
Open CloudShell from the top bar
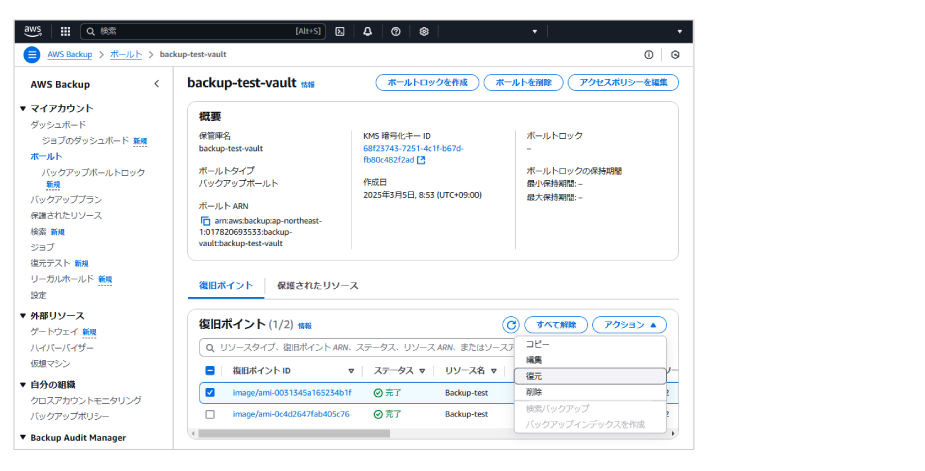(340, 31)
